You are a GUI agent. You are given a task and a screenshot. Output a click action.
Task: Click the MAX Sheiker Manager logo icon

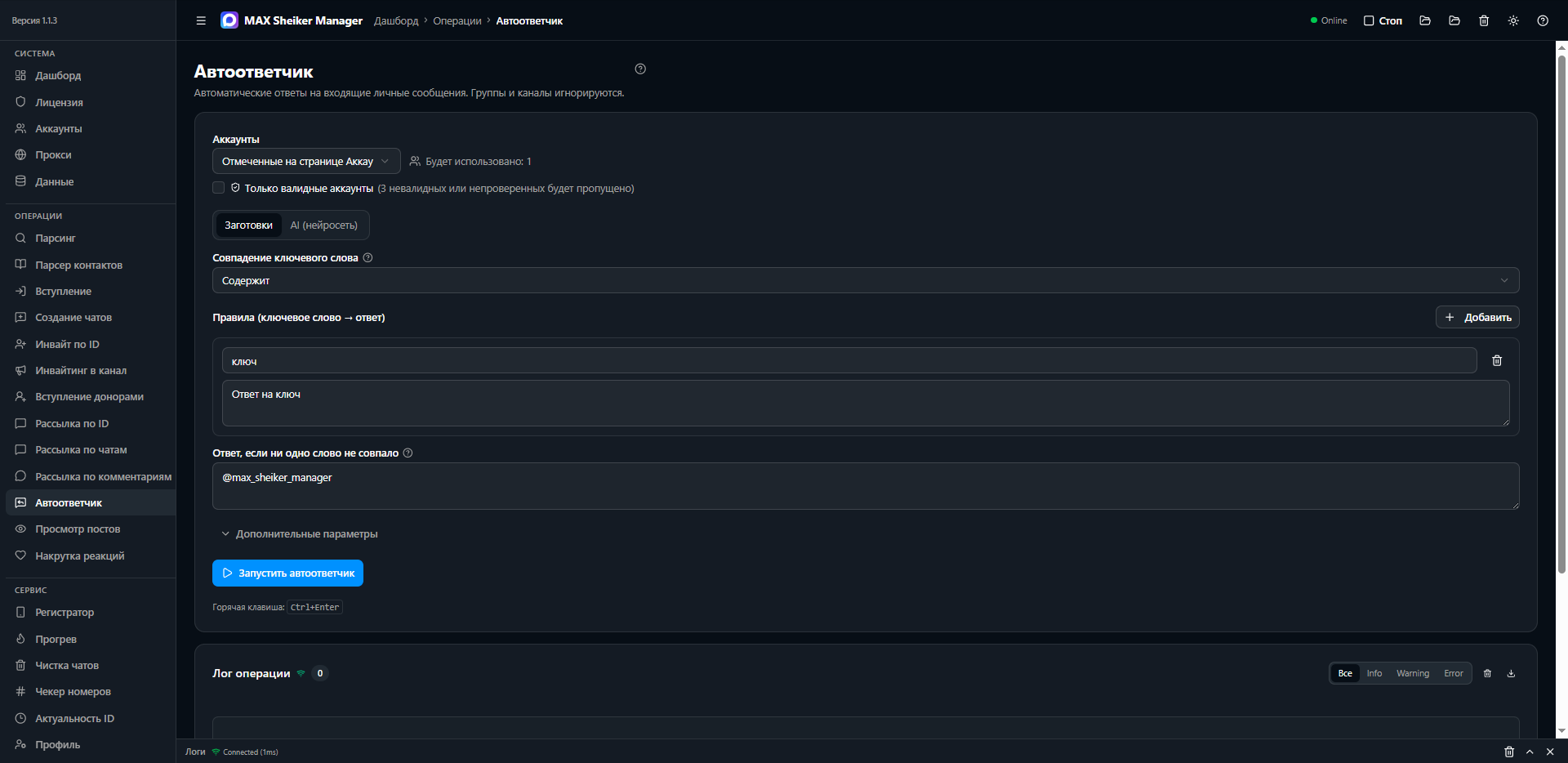[229, 20]
